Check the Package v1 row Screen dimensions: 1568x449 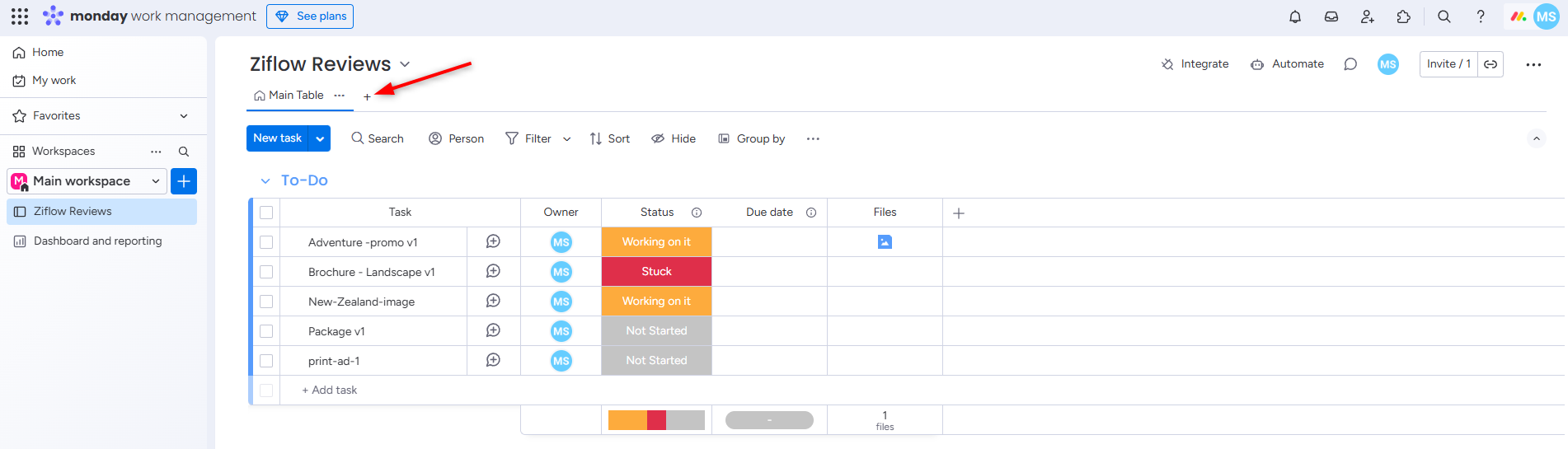point(266,331)
